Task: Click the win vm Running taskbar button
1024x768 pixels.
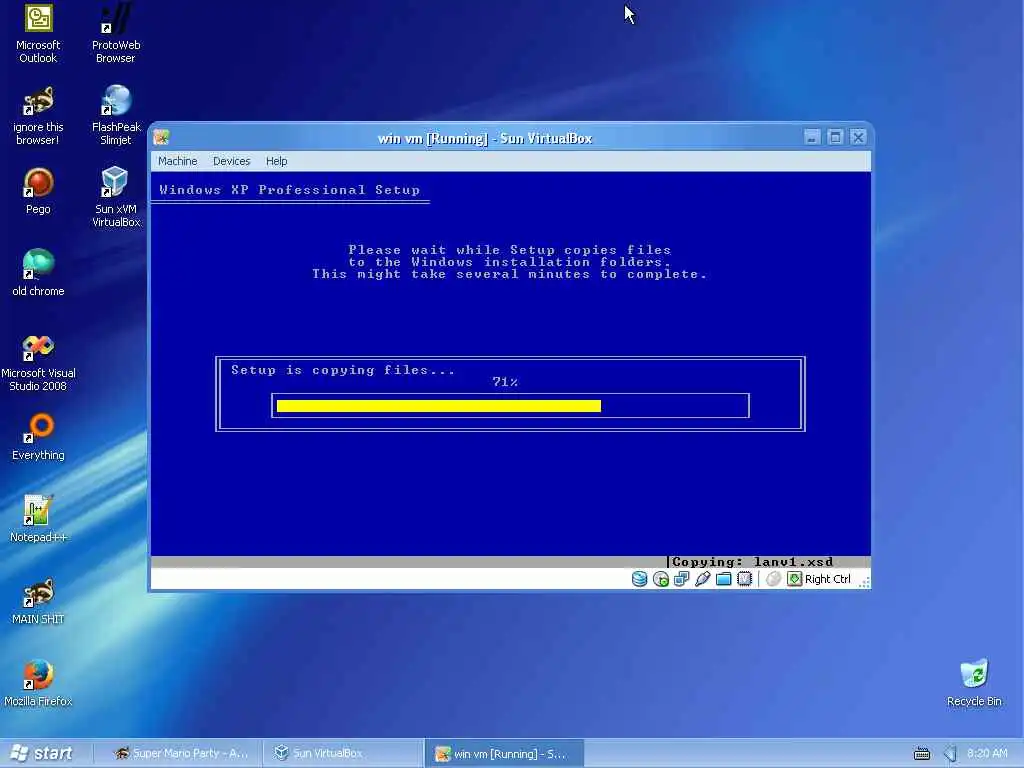Action: (504, 753)
